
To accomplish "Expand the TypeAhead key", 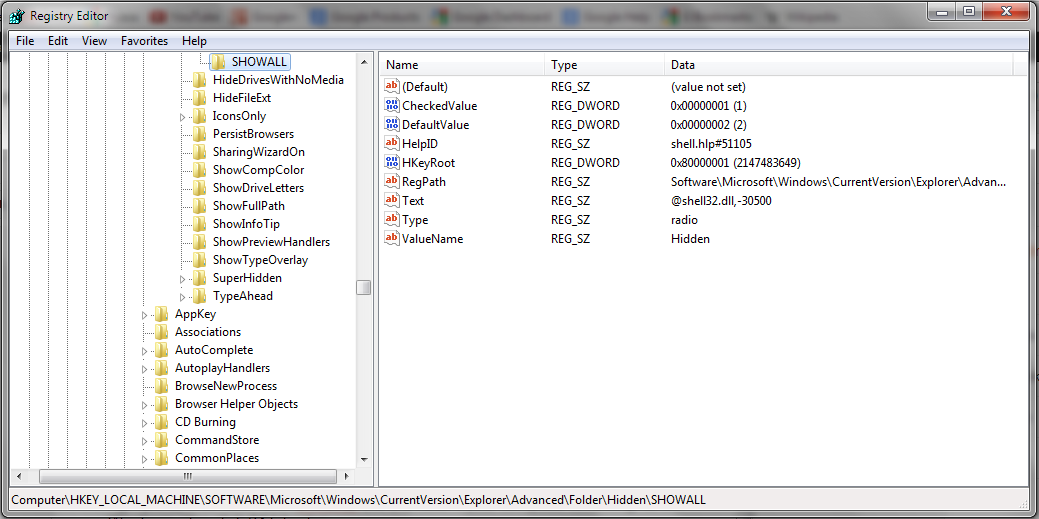I will (x=183, y=296).
